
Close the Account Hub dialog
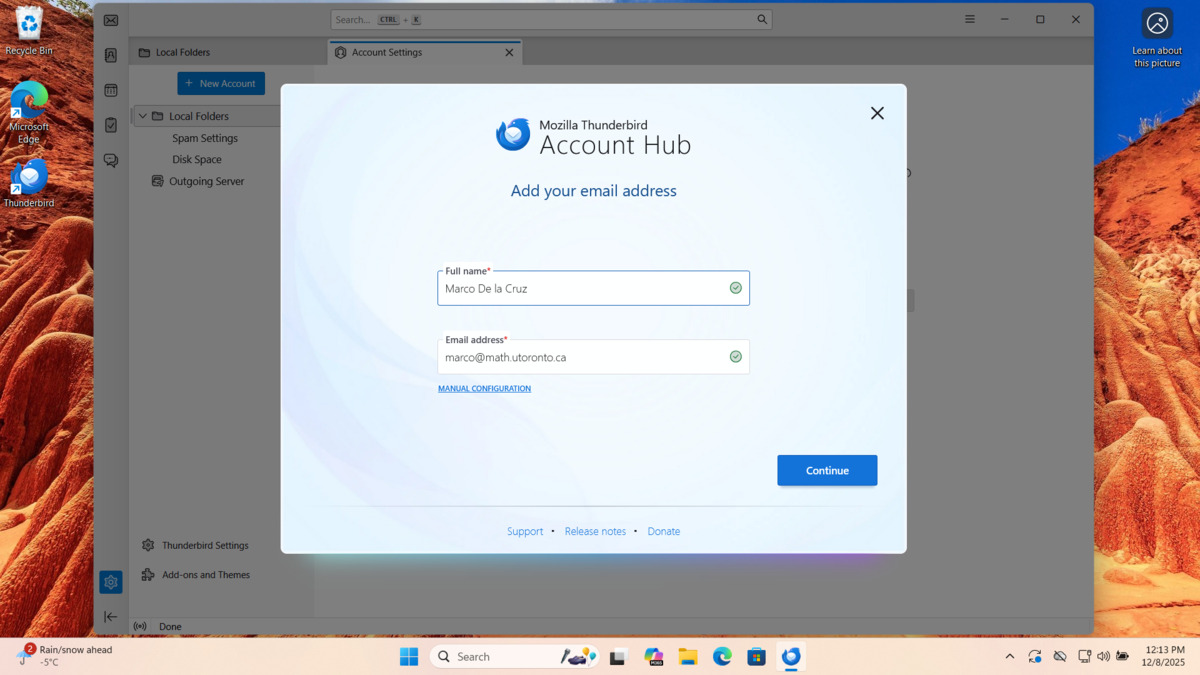click(877, 113)
